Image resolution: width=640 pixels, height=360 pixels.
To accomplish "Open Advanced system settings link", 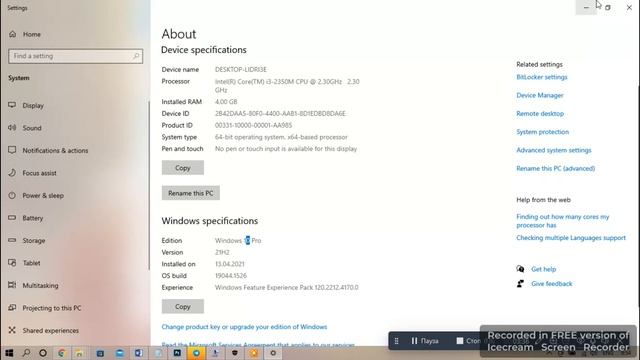I will 553,150.
